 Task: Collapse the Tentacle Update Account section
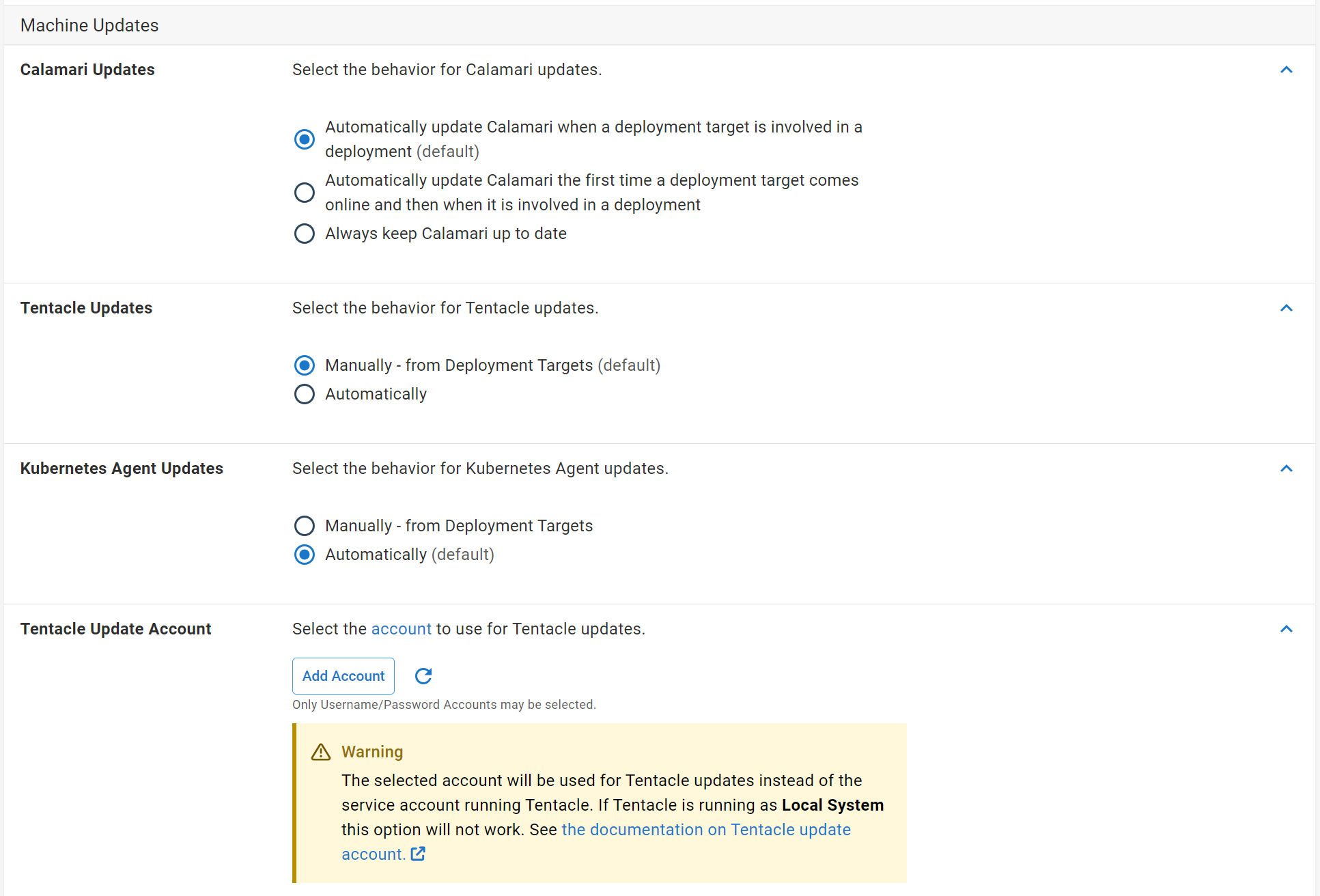(x=1287, y=629)
